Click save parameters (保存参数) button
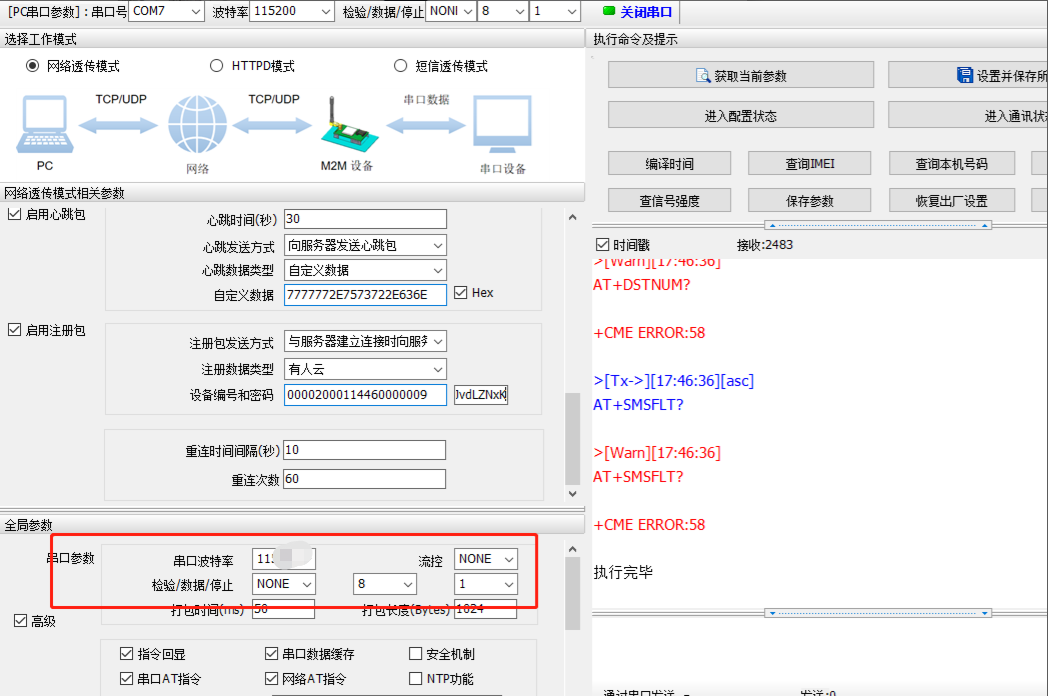This screenshot has height=696, width=1048. pos(809,200)
